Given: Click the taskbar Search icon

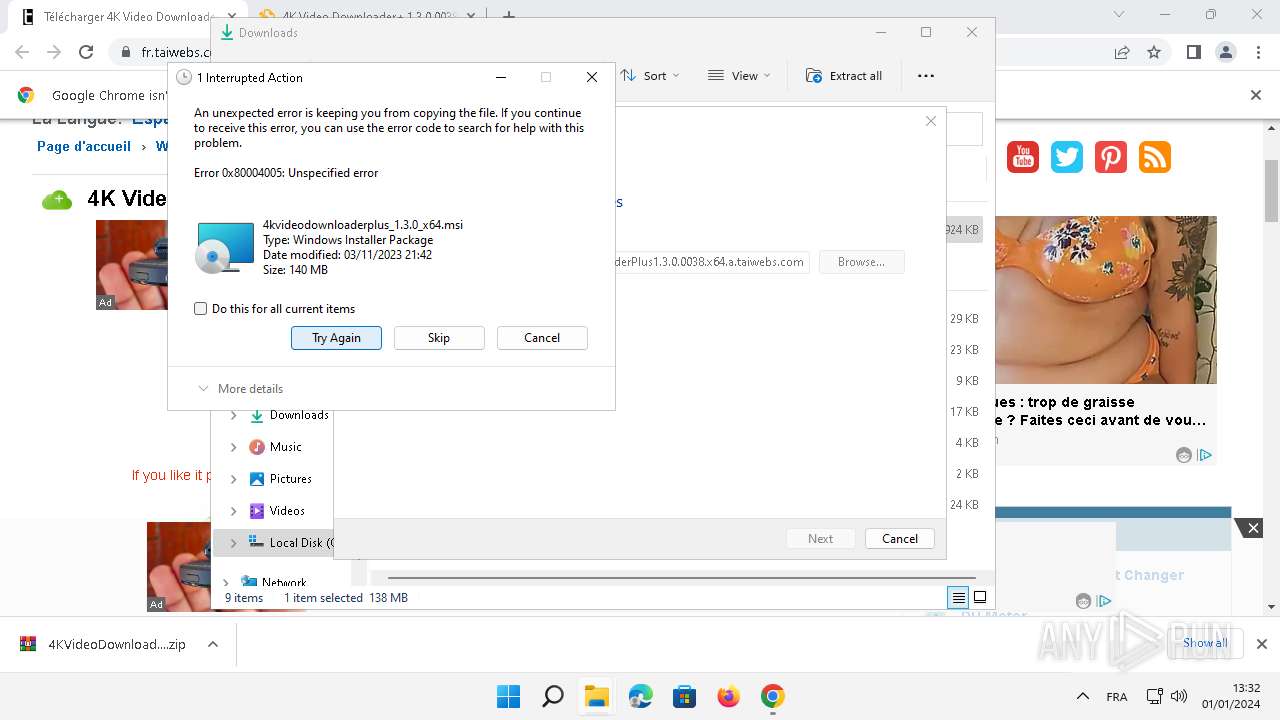Looking at the screenshot, I should pyautogui.click(x=552, y=696).
